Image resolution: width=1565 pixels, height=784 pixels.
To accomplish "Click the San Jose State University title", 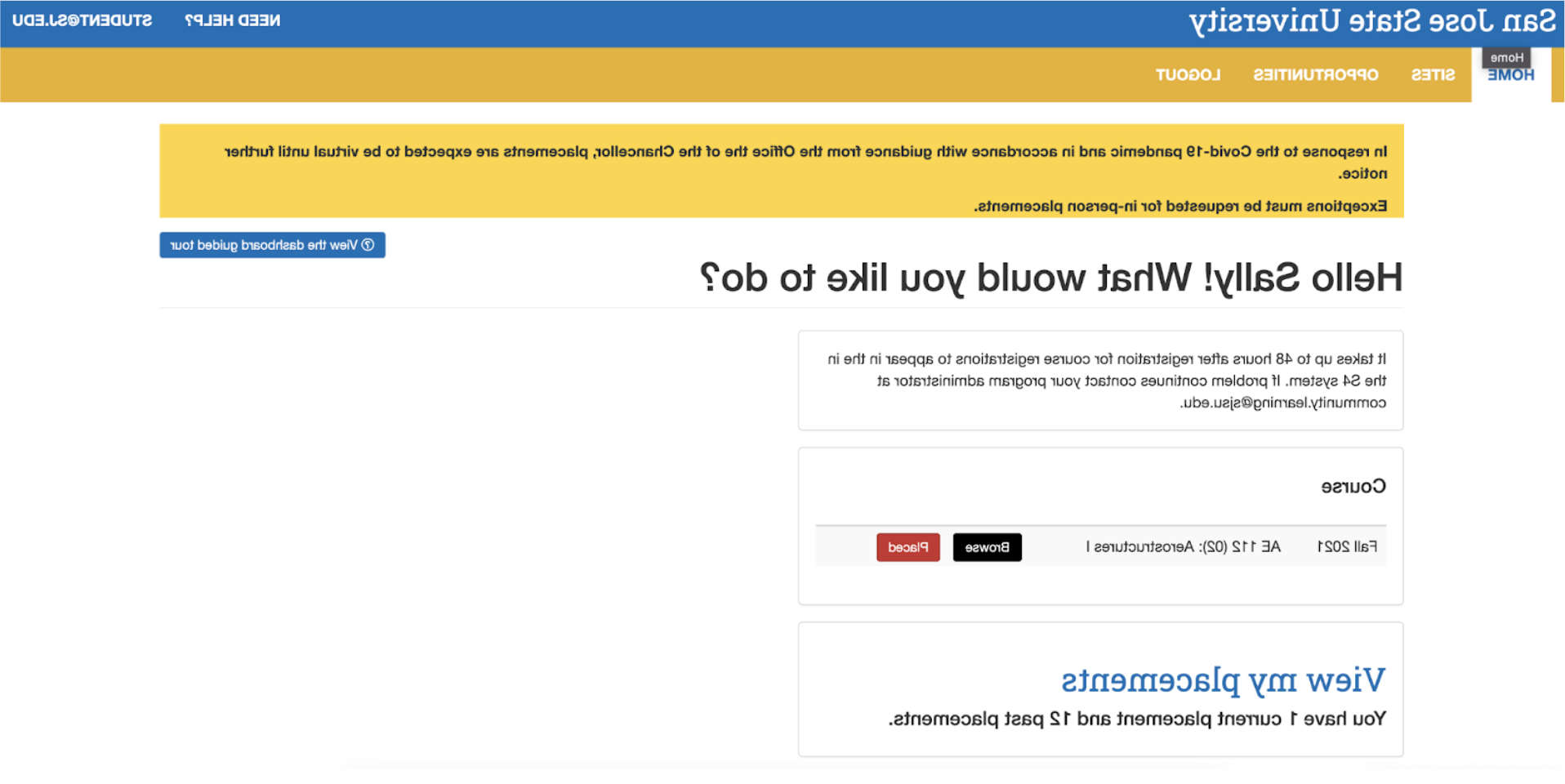I will 1372,21.
